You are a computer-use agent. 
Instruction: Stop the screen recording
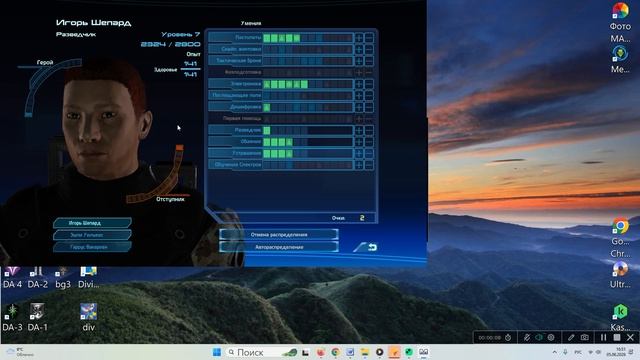pyautogui.click(x=617, y=338)
